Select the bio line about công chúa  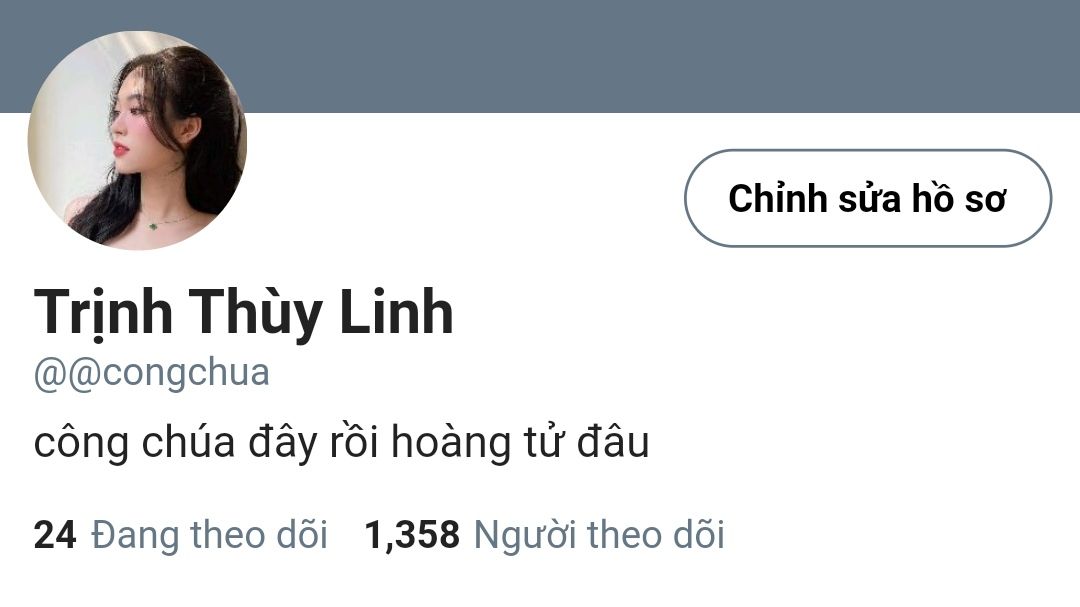pyautogui.click(x=342, y=442)
